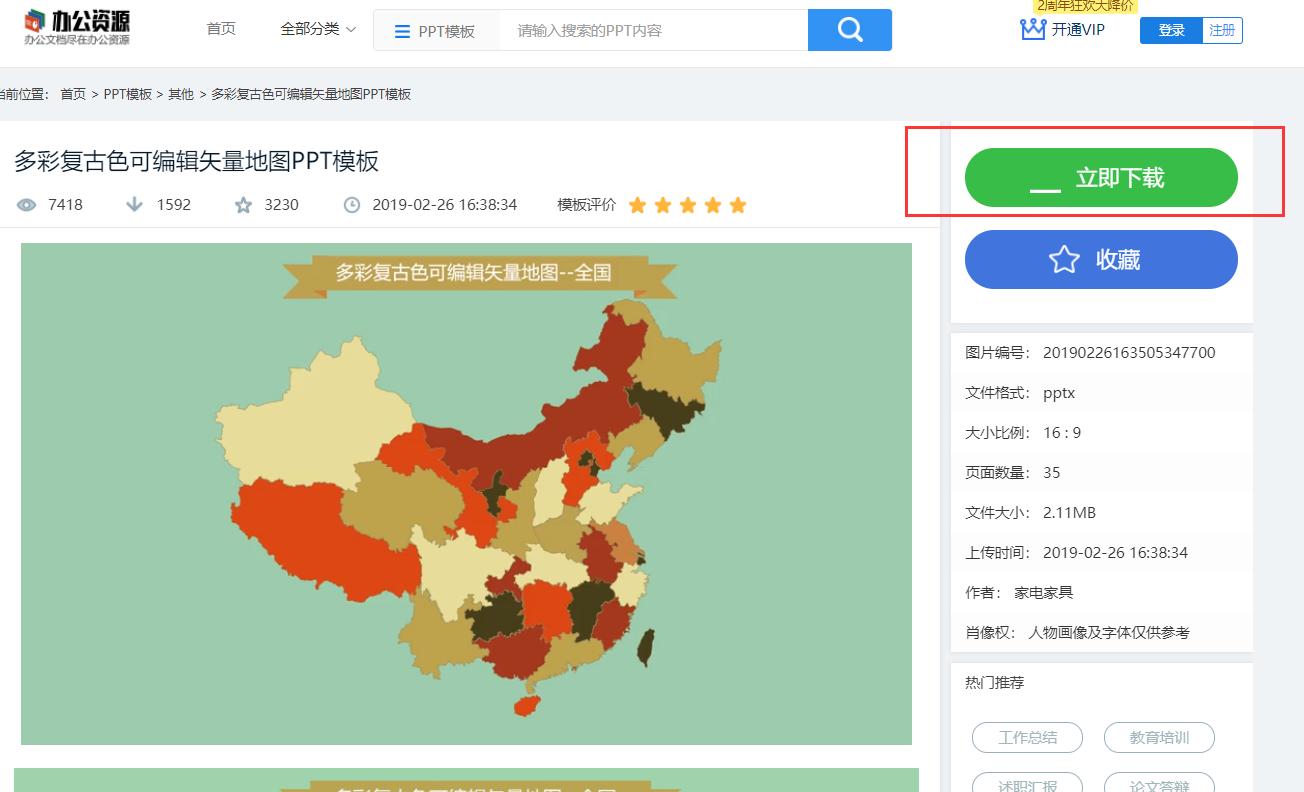Open the 工作总结 hot recommendation tag

point(1027,737)
